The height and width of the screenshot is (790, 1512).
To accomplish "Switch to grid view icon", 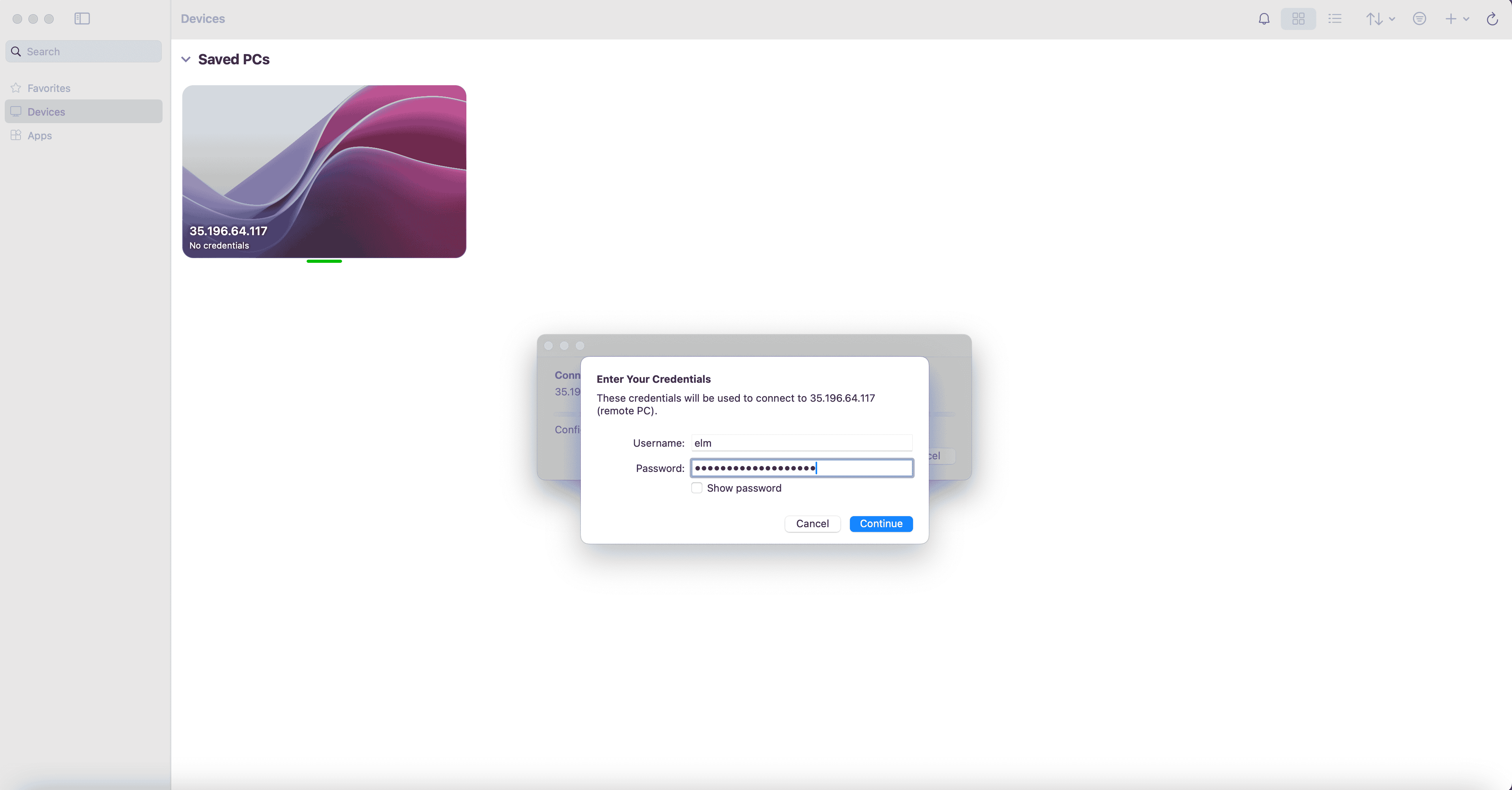I will tap(1298, 19).
